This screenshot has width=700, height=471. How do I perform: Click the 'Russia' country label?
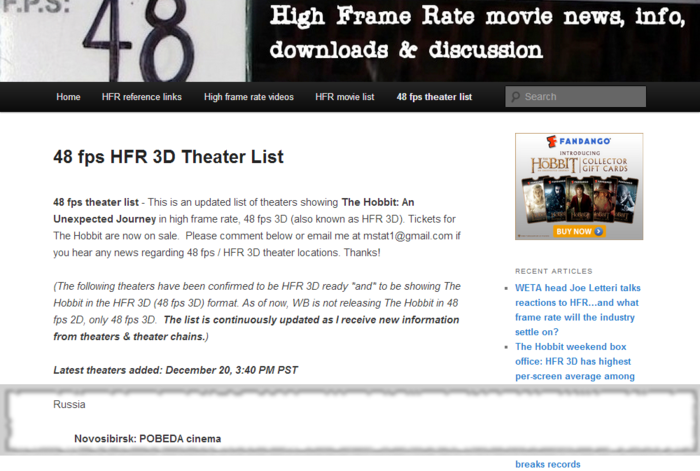tap(69, 404)
